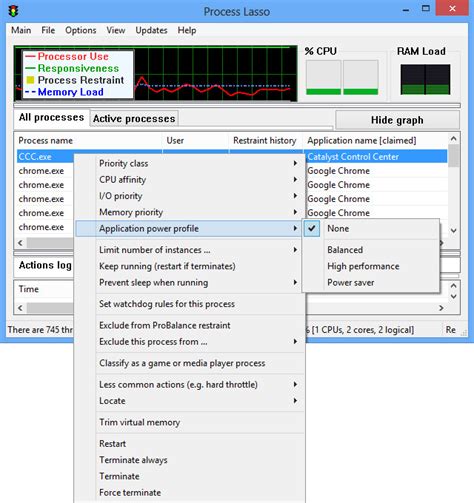Image resolution: width=474 pixels, height=503 pixels.
Task: Sort by the User column header
Action: pyautogui.click(x=196, y=141)
